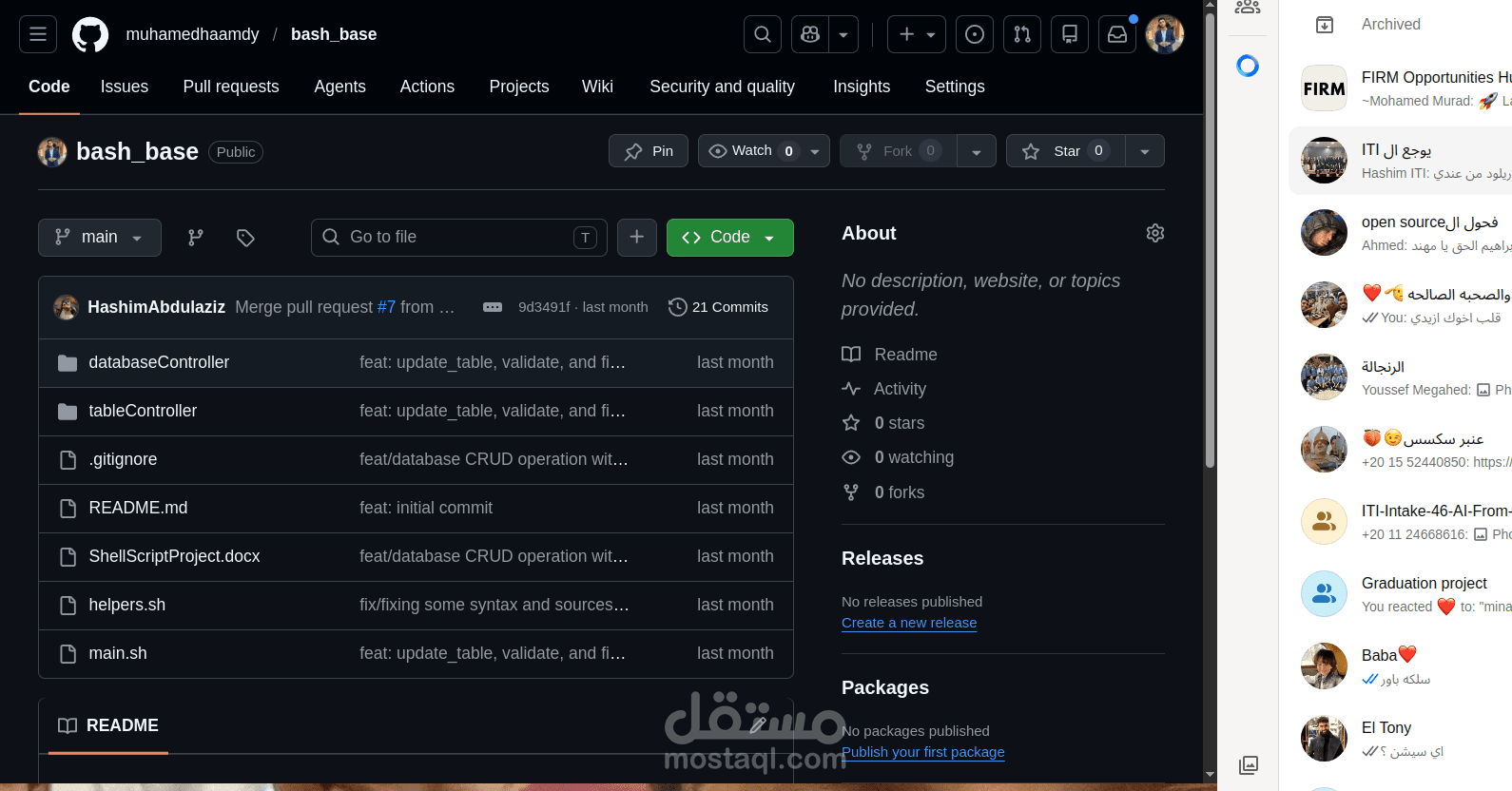
Task: Switch to the Wiki tab
Action: 597,87
